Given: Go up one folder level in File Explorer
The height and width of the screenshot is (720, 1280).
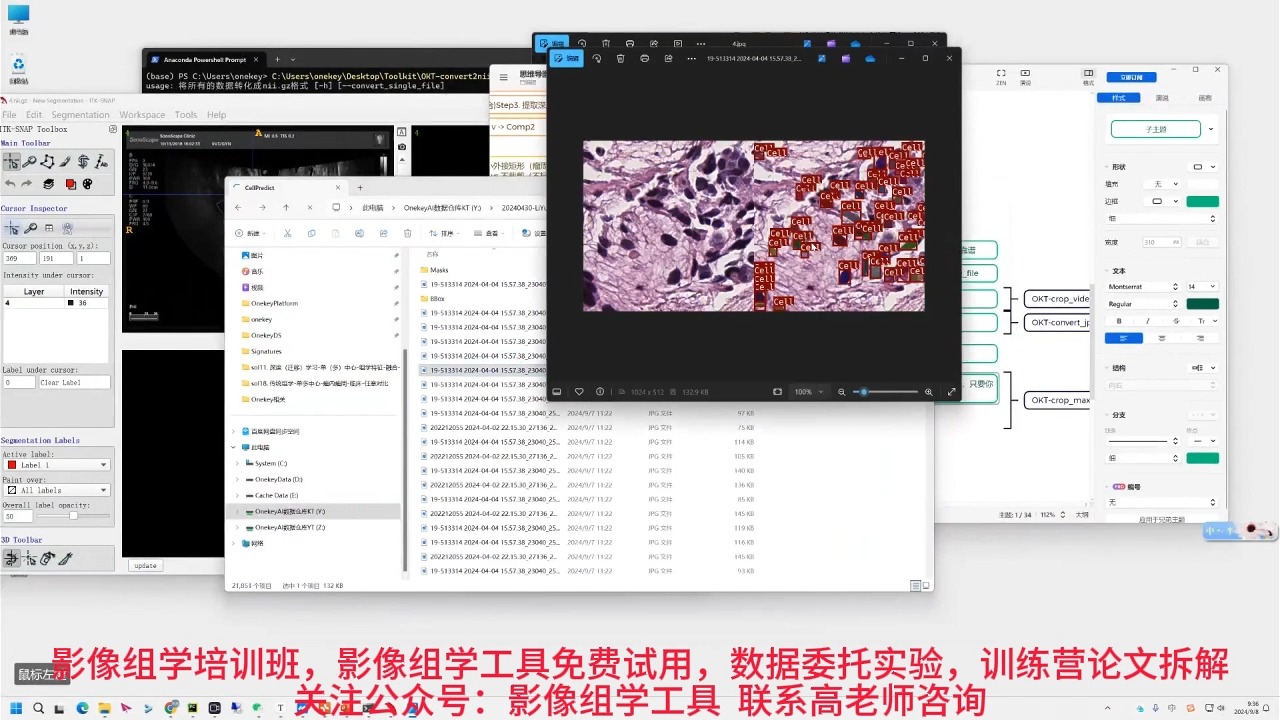Looking at the screenshot, I should 286,208.
